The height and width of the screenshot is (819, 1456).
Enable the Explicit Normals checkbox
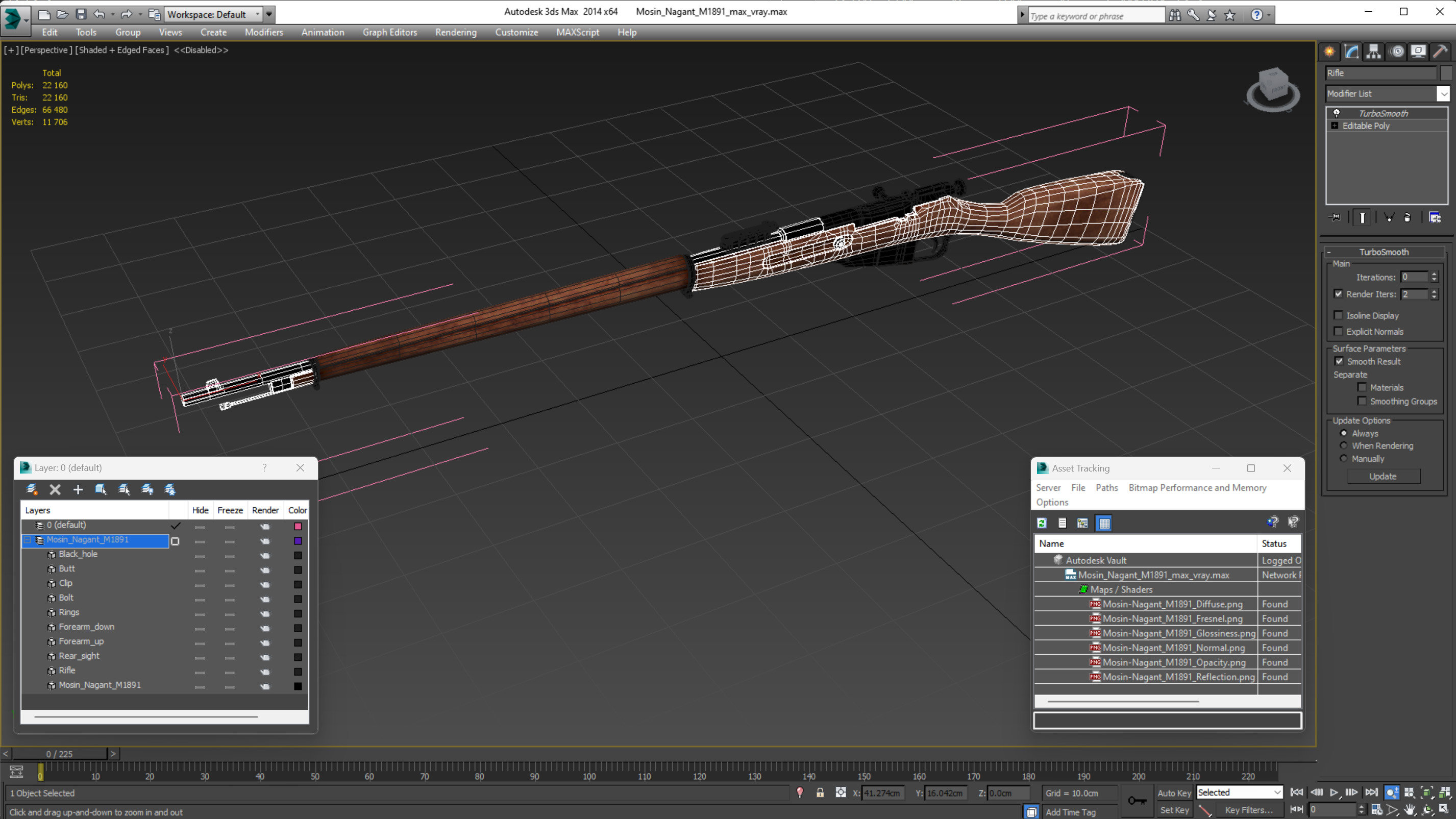[1338, 331]
